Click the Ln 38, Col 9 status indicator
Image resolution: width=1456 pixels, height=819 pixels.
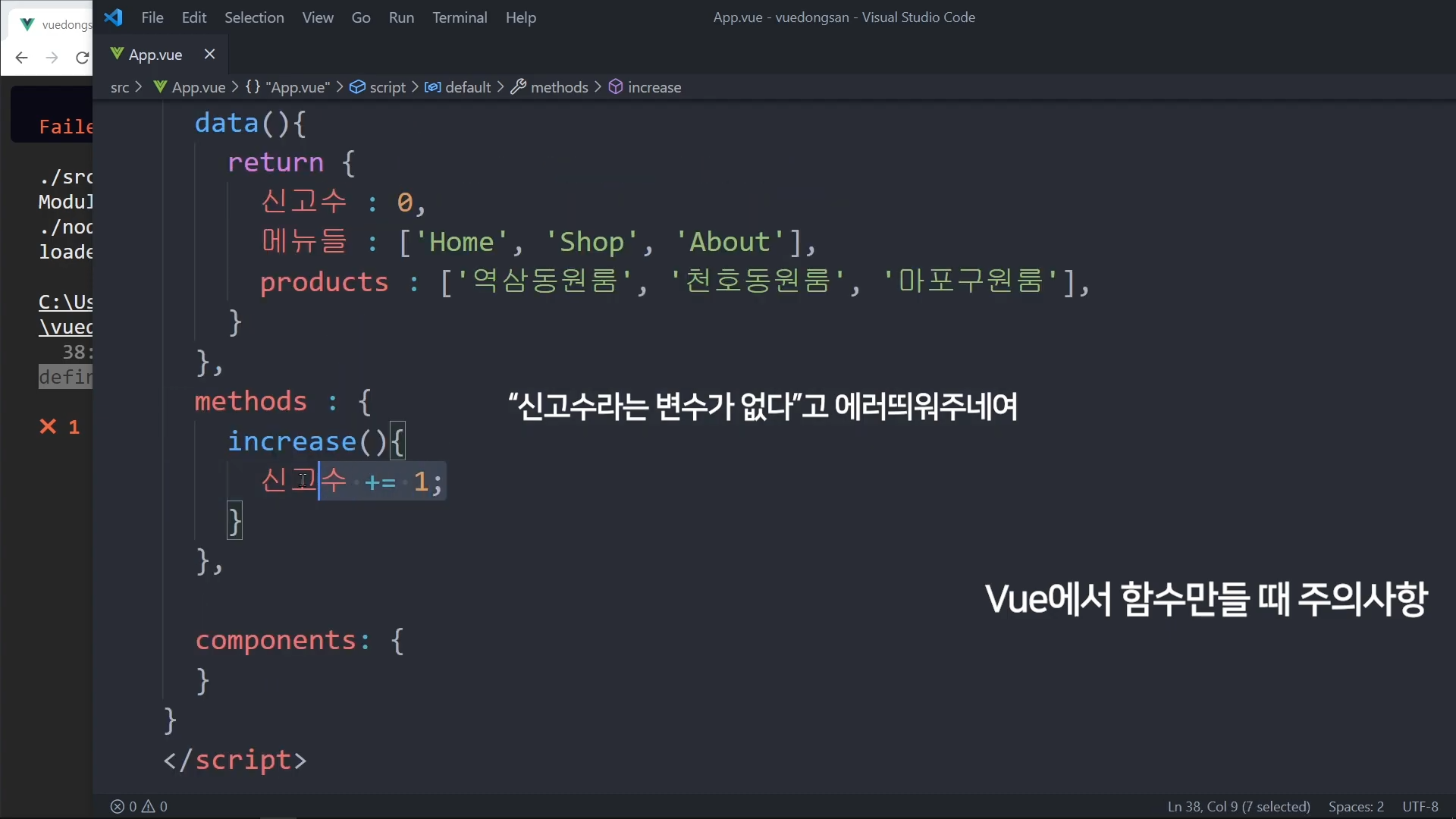coord(1238,806)
